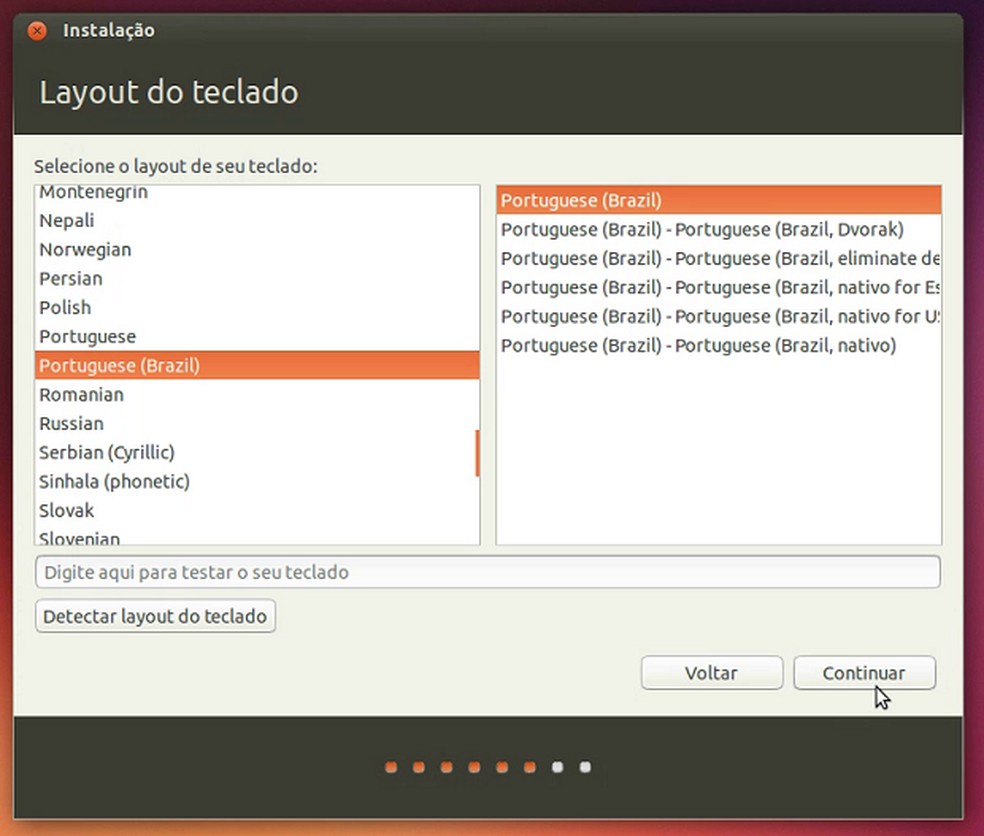Select Nepali keyboard layout
Screen dimensions: 984x836
click(257, 220)
